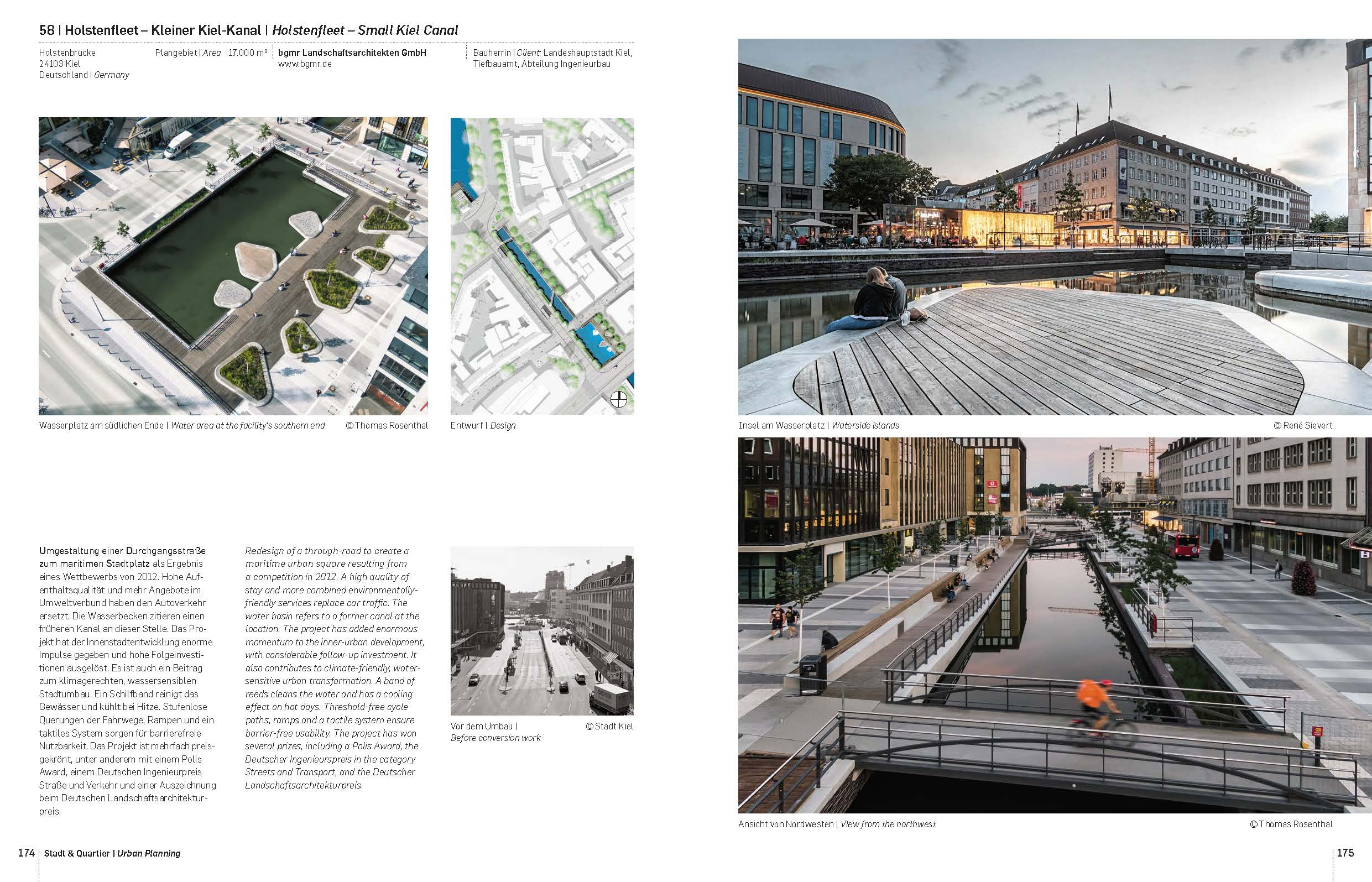Click page number 175
1372x882 pixels.
pyautogui.click(x=1345, y=853)
